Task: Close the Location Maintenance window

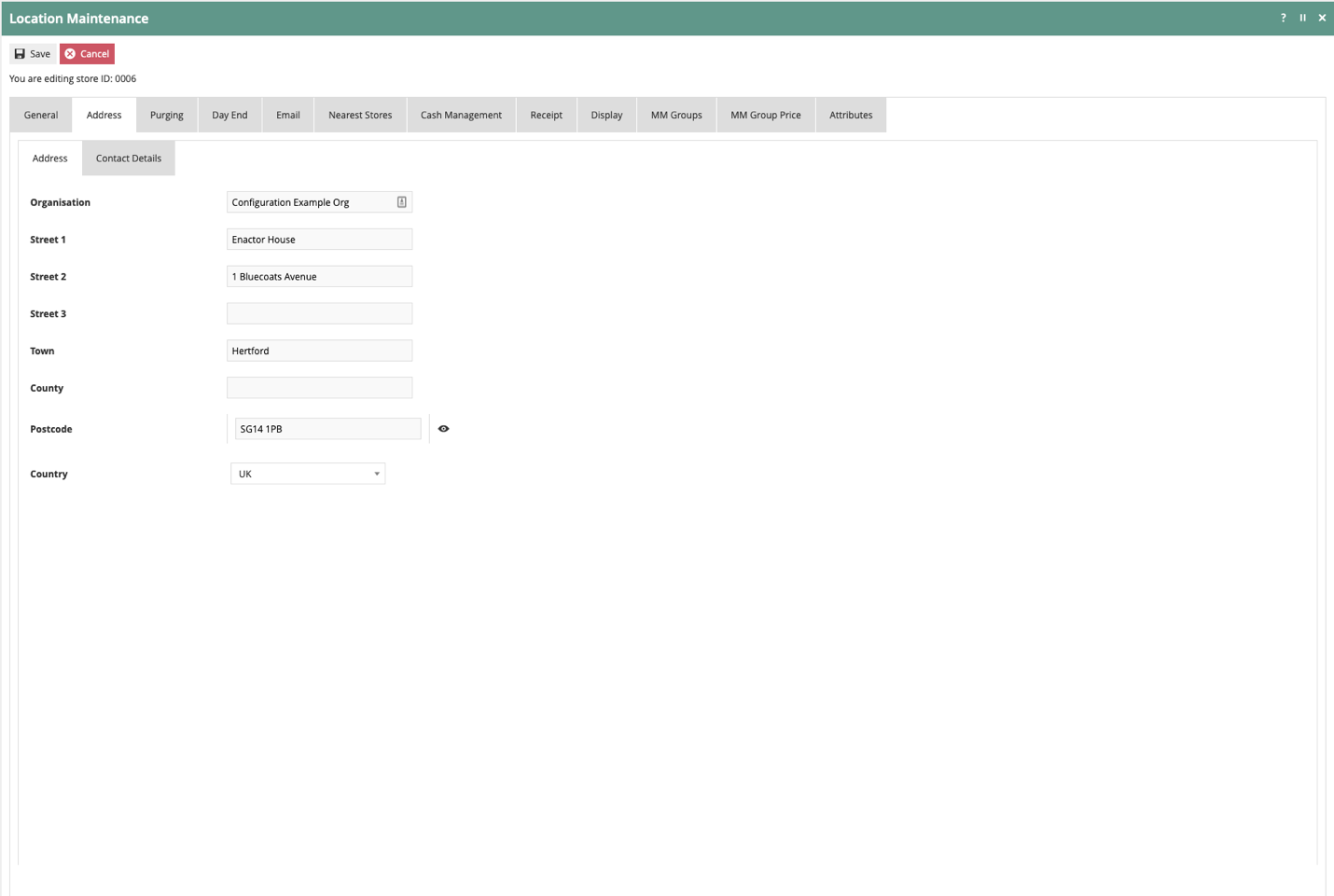Action: pyautogui.click(x=1322, y=18)
